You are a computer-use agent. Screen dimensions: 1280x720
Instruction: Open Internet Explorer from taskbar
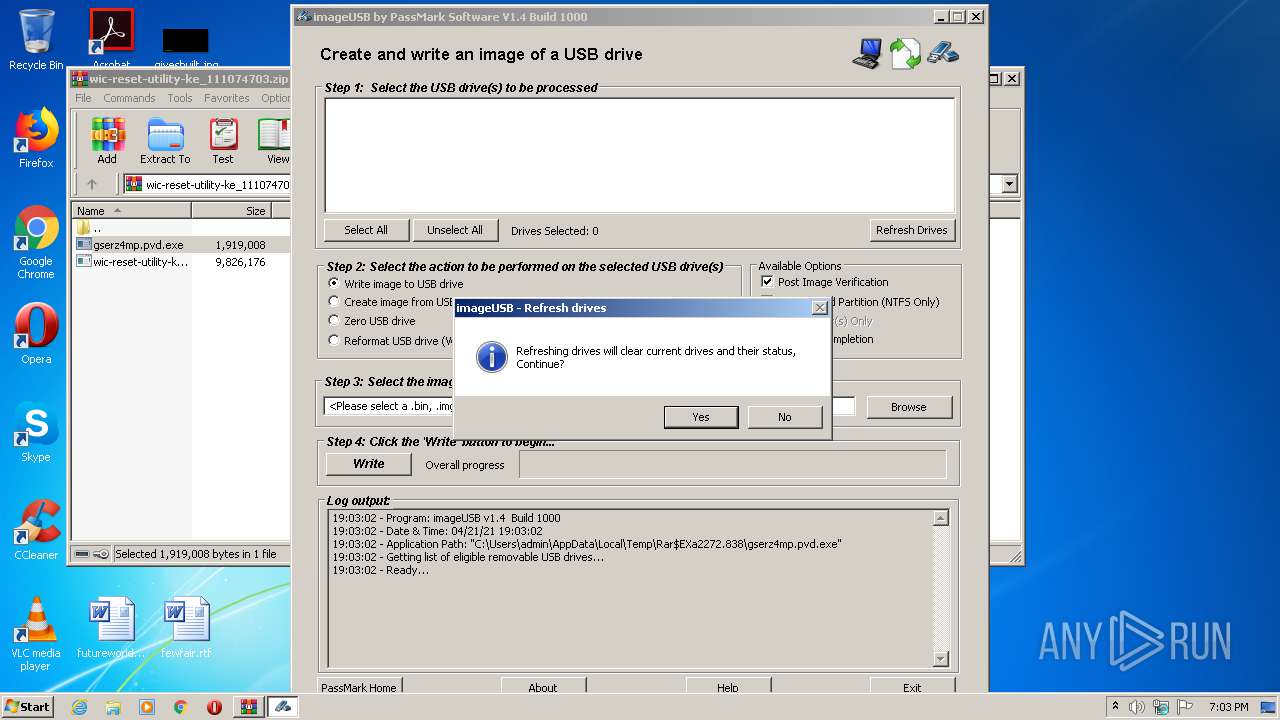click(x=79, y=707)
